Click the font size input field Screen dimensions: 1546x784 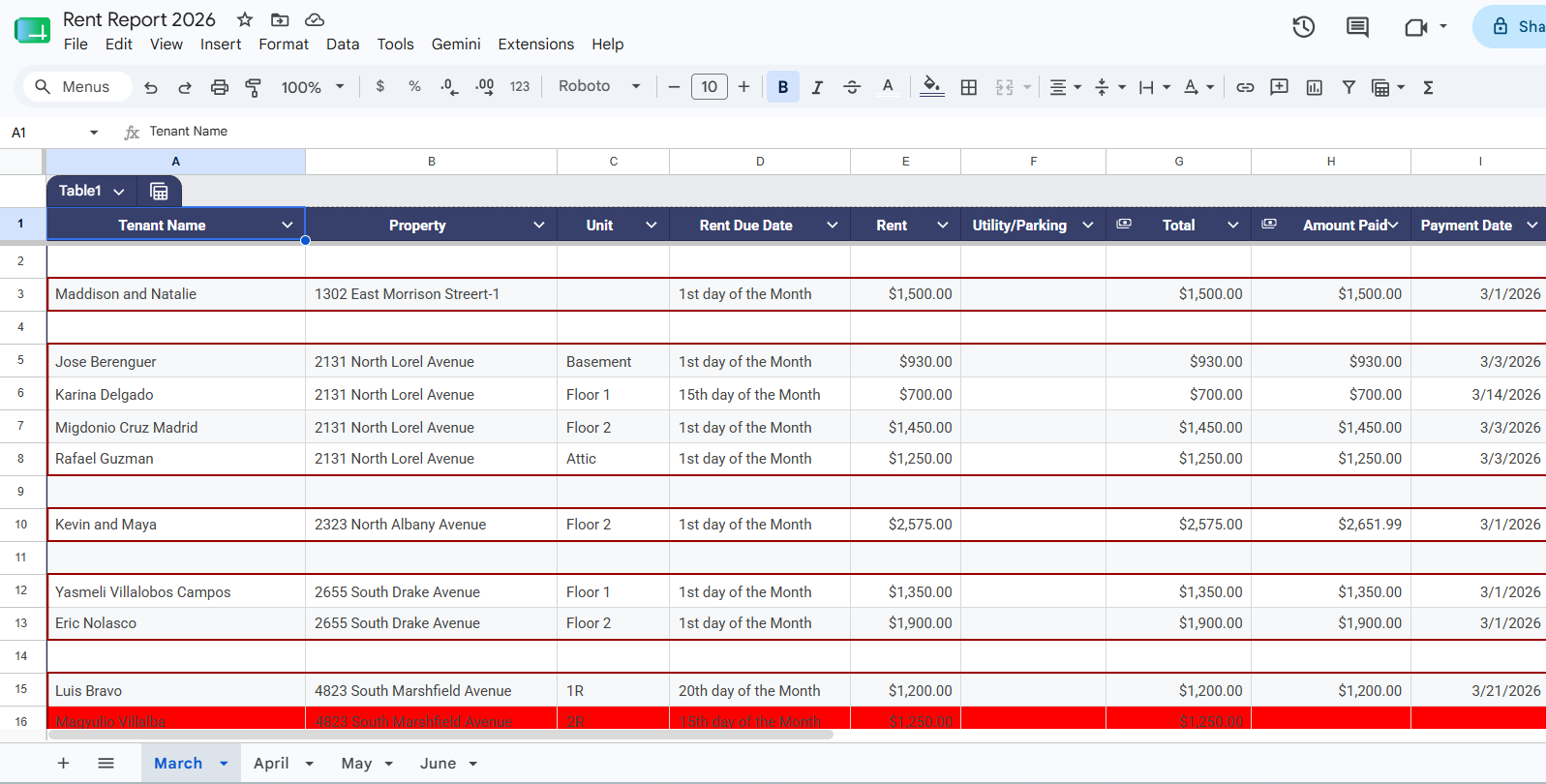pos(710,87)
